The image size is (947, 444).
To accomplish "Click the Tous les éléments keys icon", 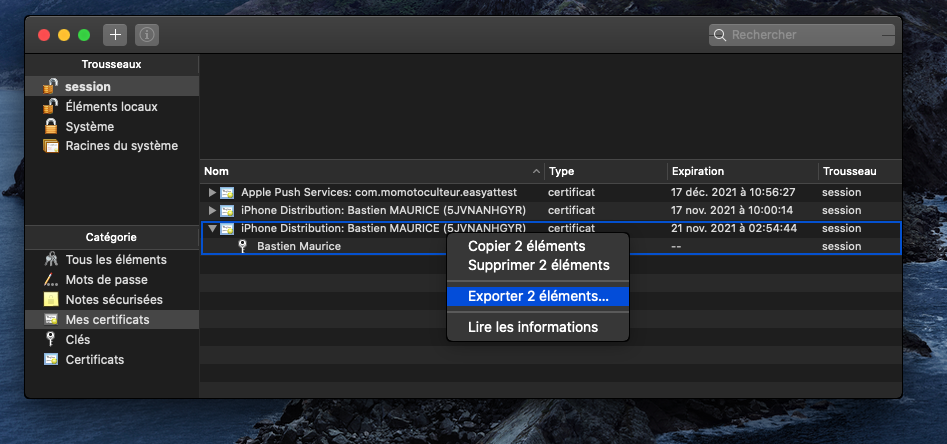I will tap(51, 260).
